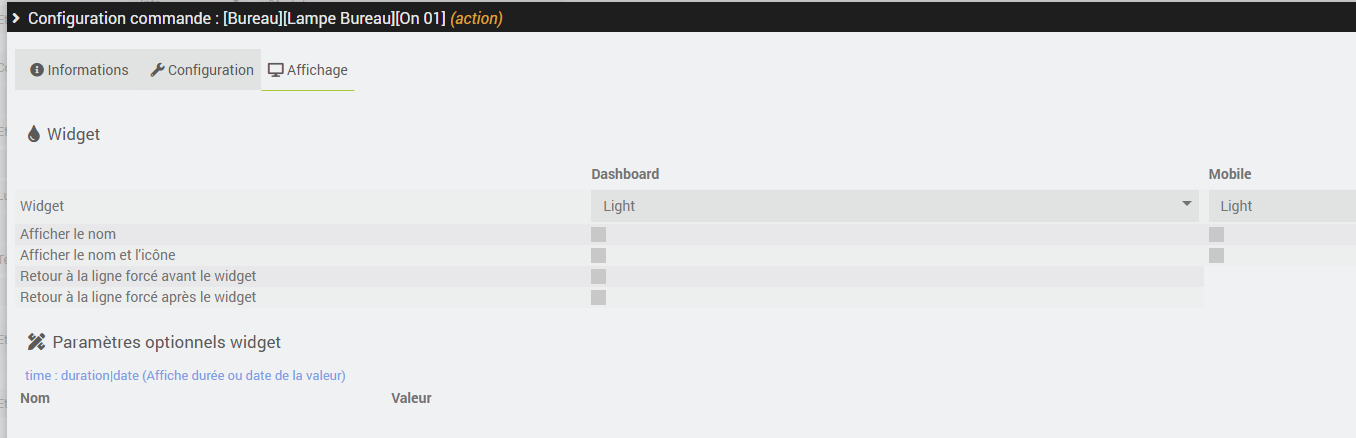Viewport: 1356px width, 438px height.
Task: Enable 'Retour à la ligne forcé après' checkbox
Action: [598, 297]
